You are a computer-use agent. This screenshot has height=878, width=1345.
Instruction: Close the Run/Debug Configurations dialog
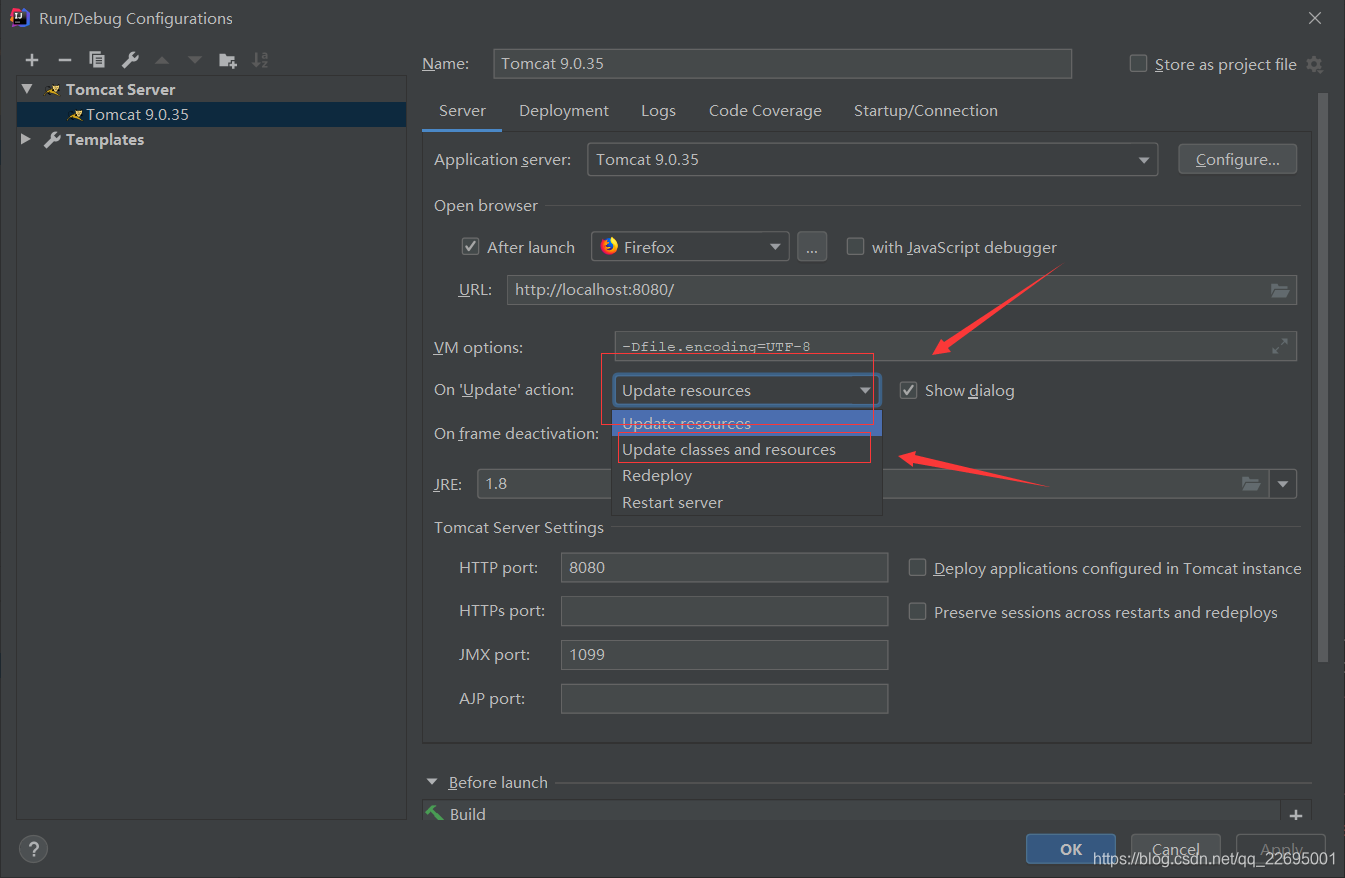pos(1315,18)
